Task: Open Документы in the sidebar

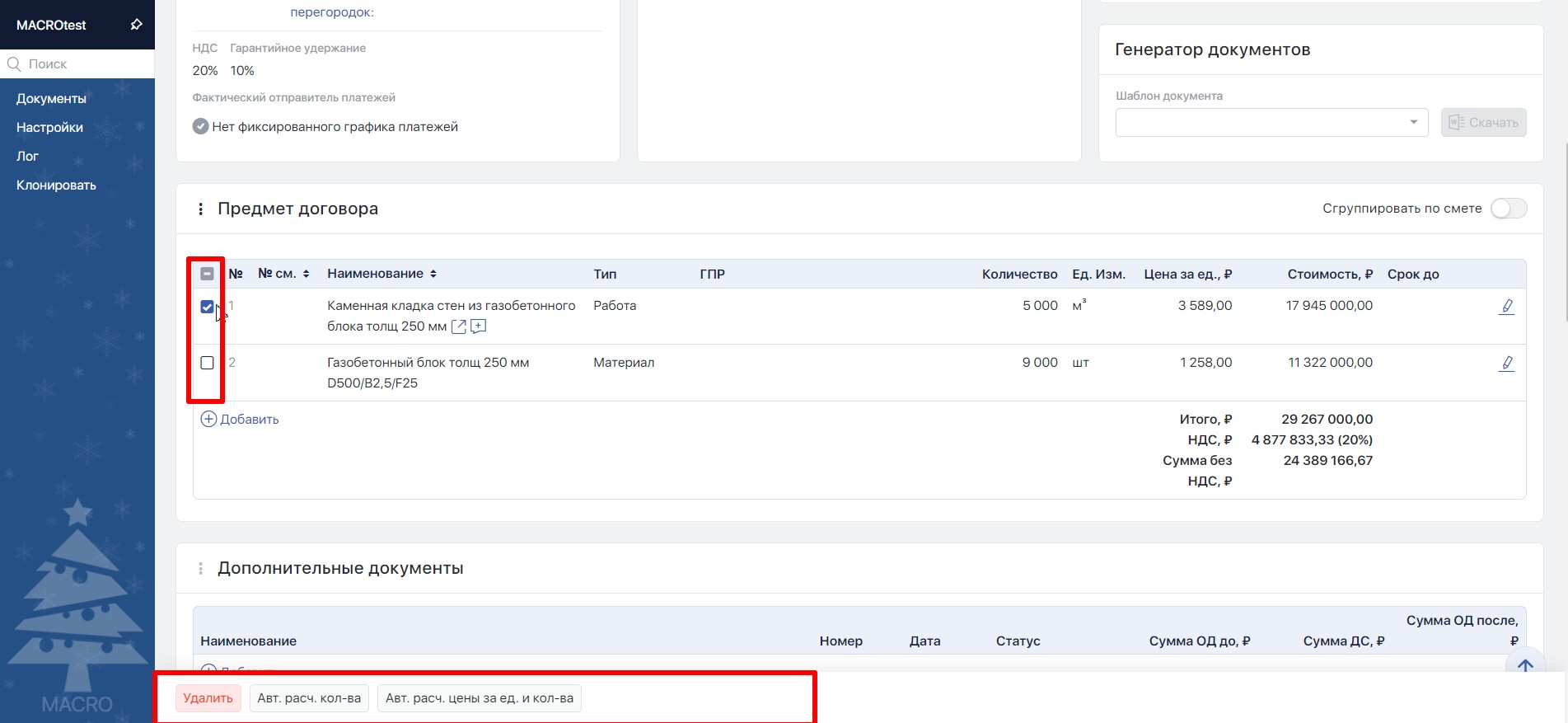Action: (51, 98)
